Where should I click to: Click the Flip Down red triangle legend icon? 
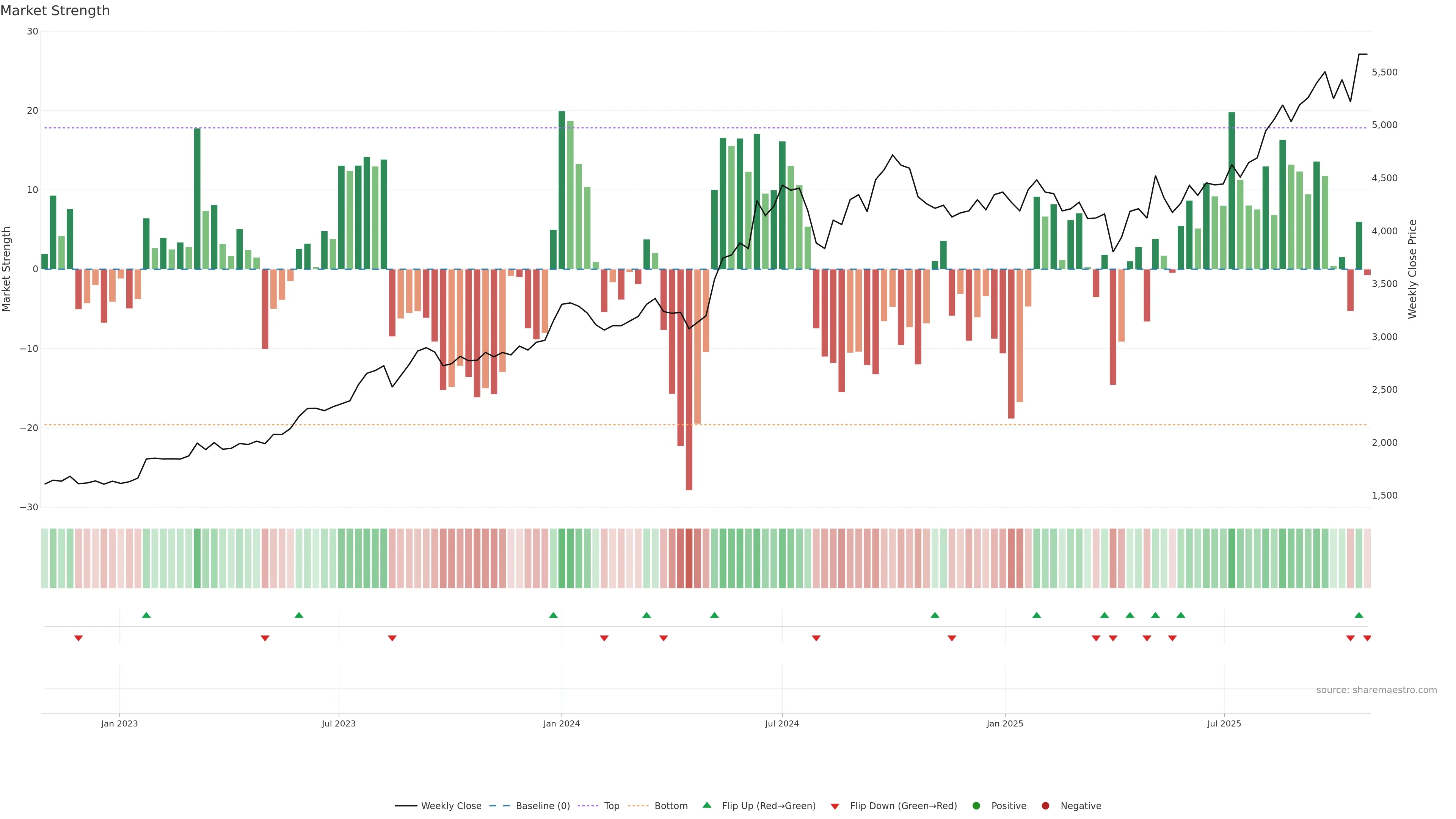[x=835, y=806]
